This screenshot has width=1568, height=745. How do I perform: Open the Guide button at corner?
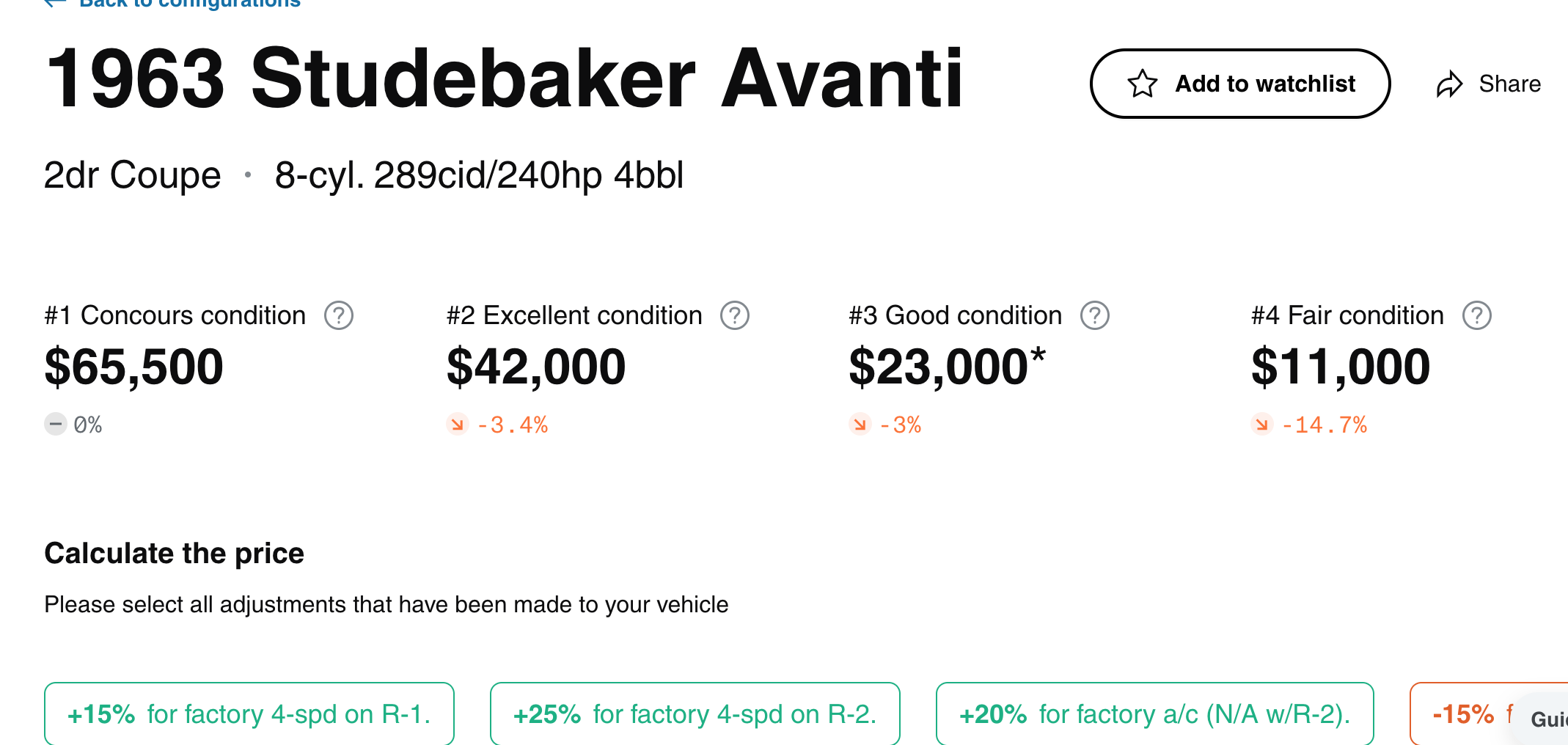[1547, 719]
